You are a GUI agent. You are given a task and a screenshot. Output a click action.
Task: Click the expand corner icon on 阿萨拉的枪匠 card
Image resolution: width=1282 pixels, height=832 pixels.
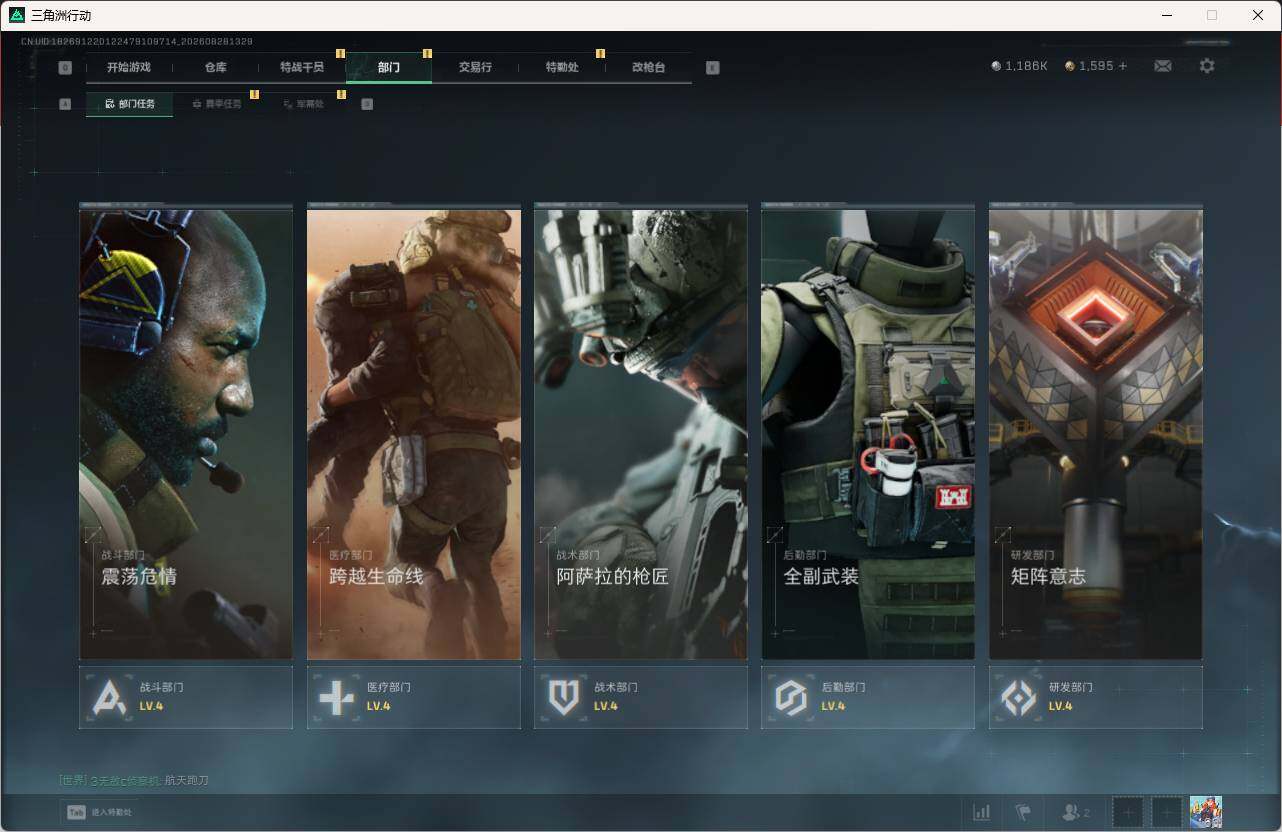548,535
